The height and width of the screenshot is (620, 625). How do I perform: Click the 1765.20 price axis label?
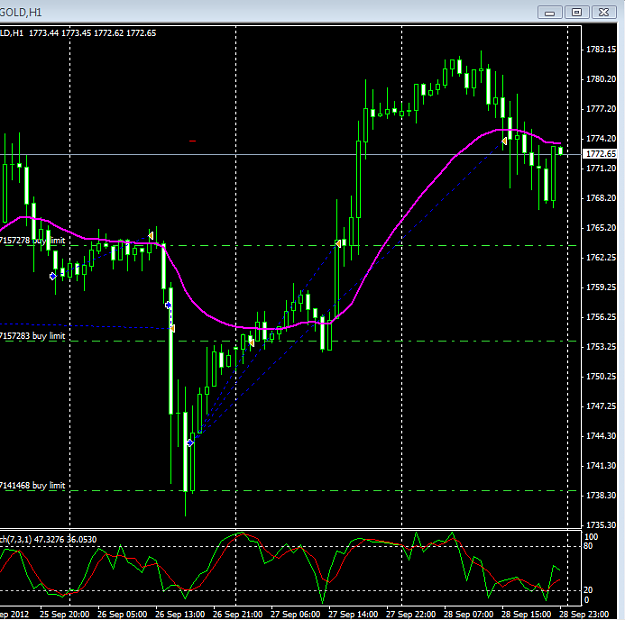601,228
